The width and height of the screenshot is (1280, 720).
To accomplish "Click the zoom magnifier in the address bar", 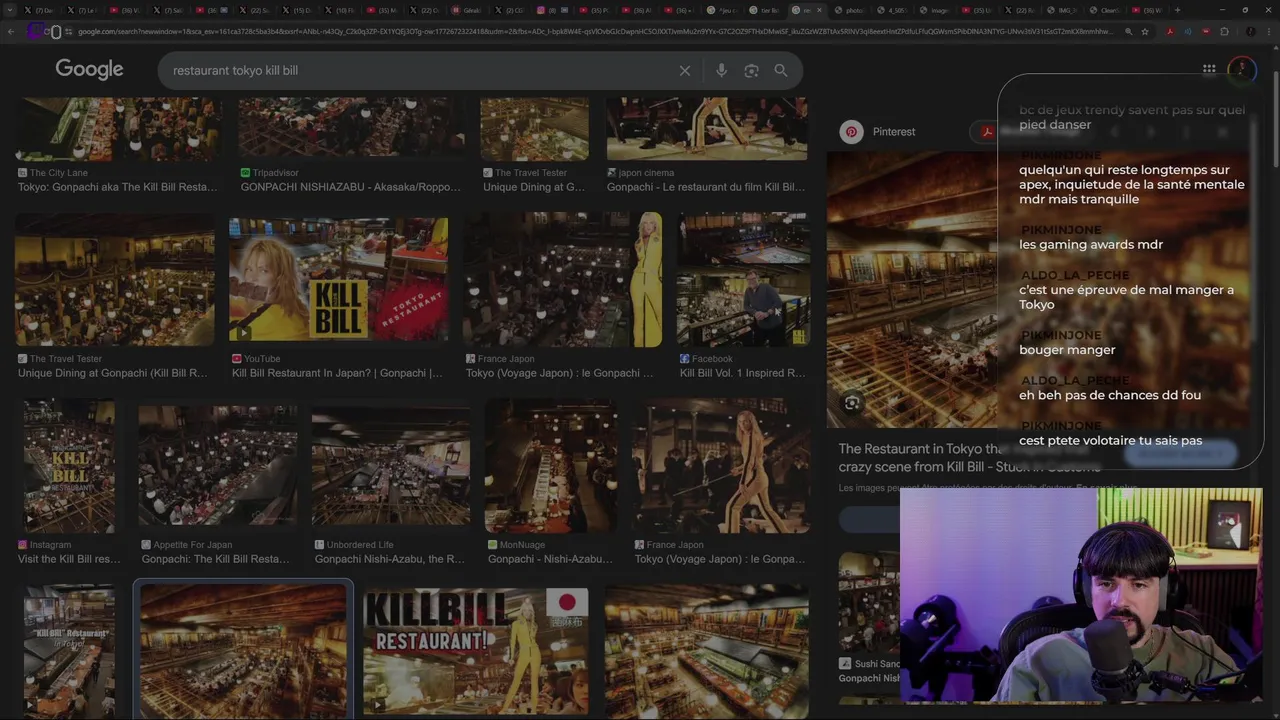I will click(1129, 31).
